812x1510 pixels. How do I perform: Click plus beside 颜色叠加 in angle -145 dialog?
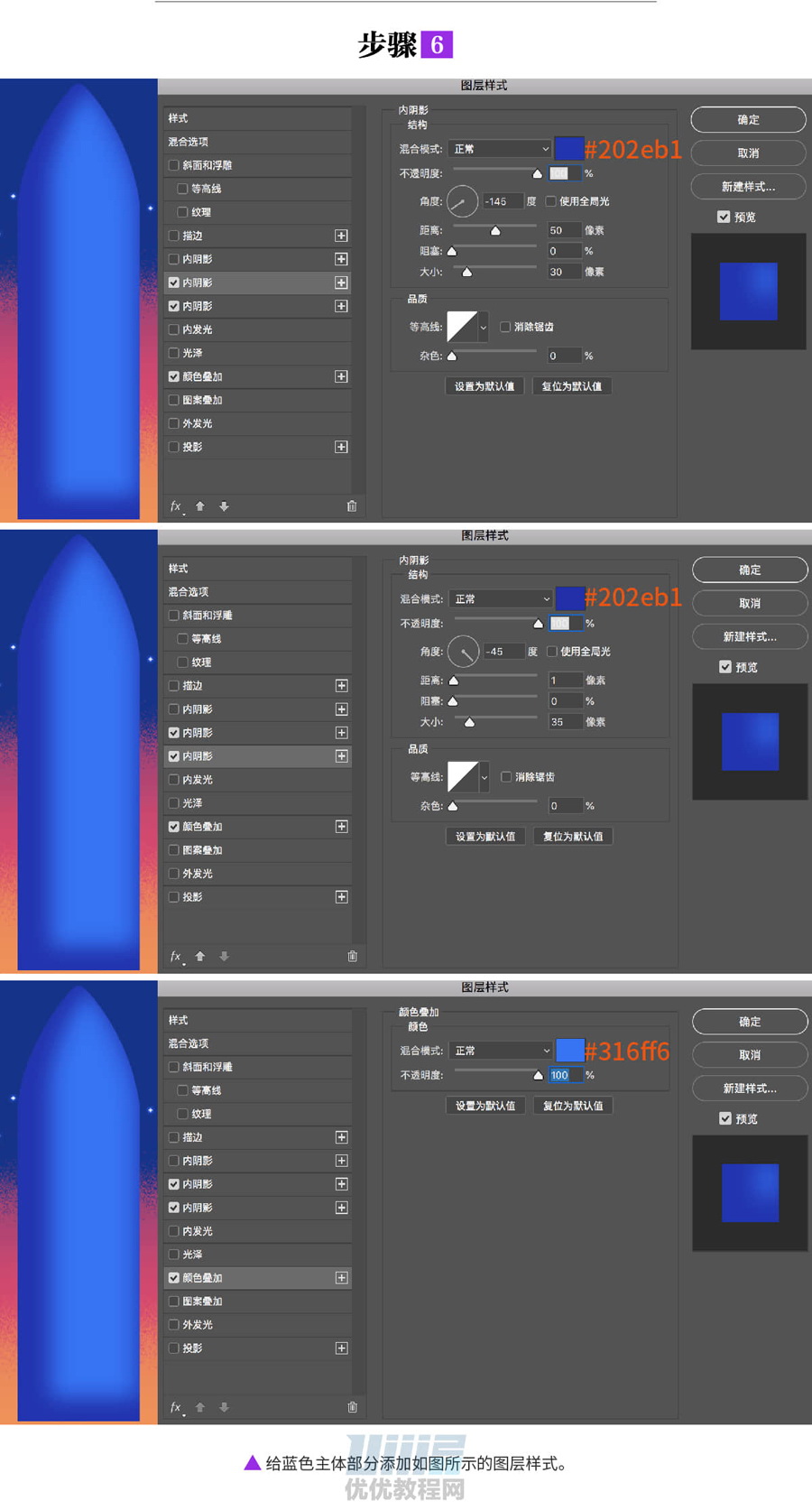click(341, 376)
